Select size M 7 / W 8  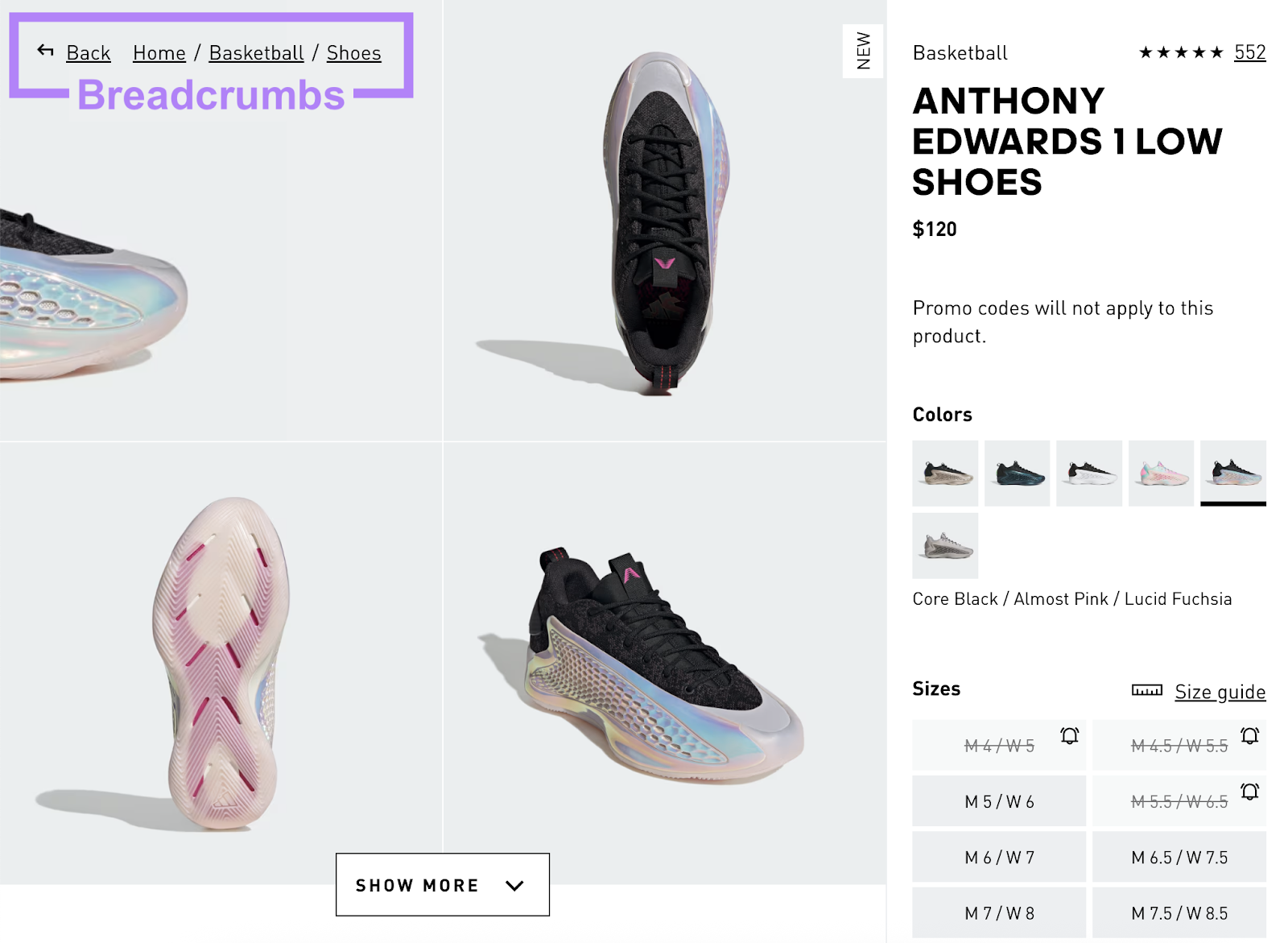point(998,912)
